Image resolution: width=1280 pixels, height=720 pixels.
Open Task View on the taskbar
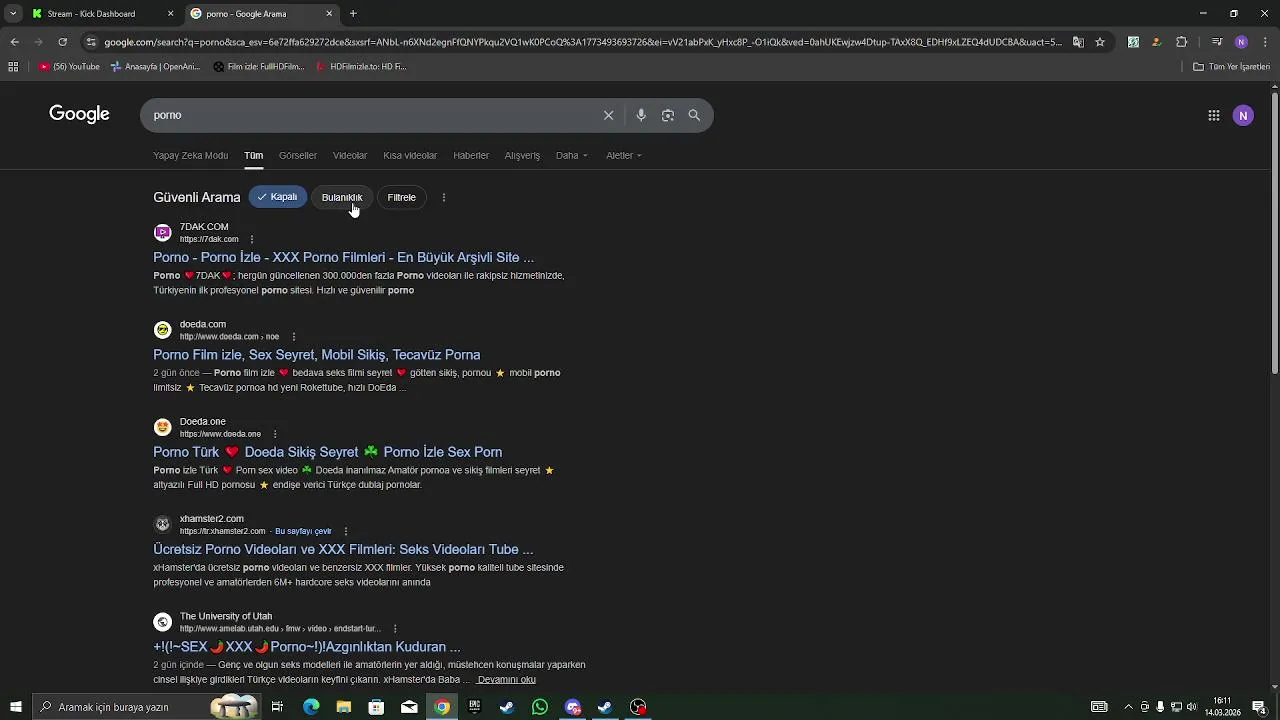click(x=277, y=707)
